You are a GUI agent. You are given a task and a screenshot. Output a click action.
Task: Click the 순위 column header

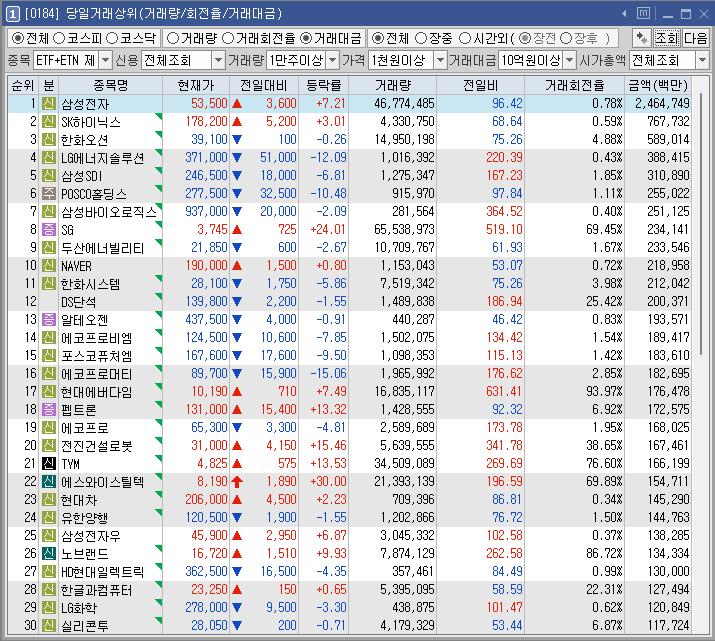[23, 85]
